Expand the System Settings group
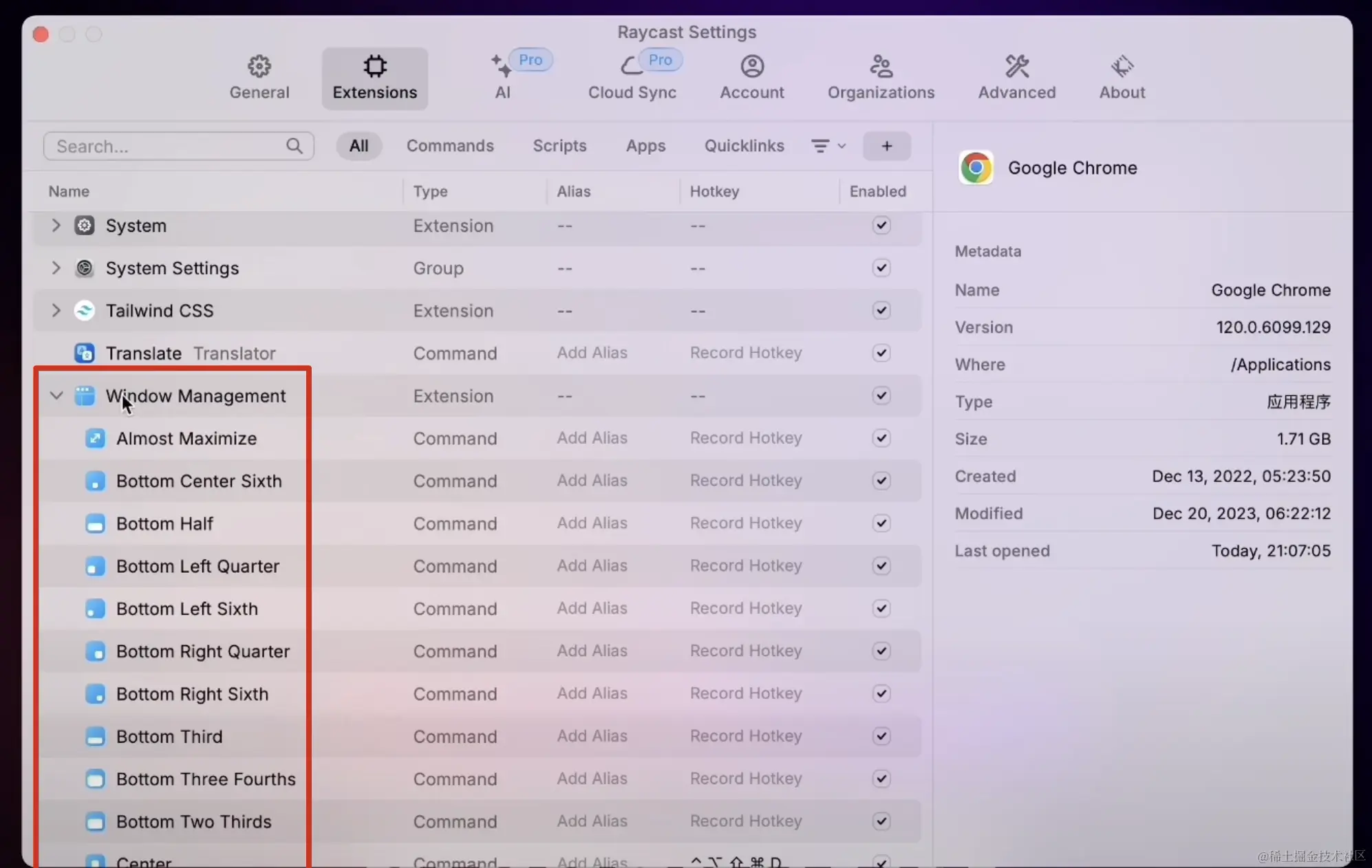1372x868 pixels. [x=56, y=268]
